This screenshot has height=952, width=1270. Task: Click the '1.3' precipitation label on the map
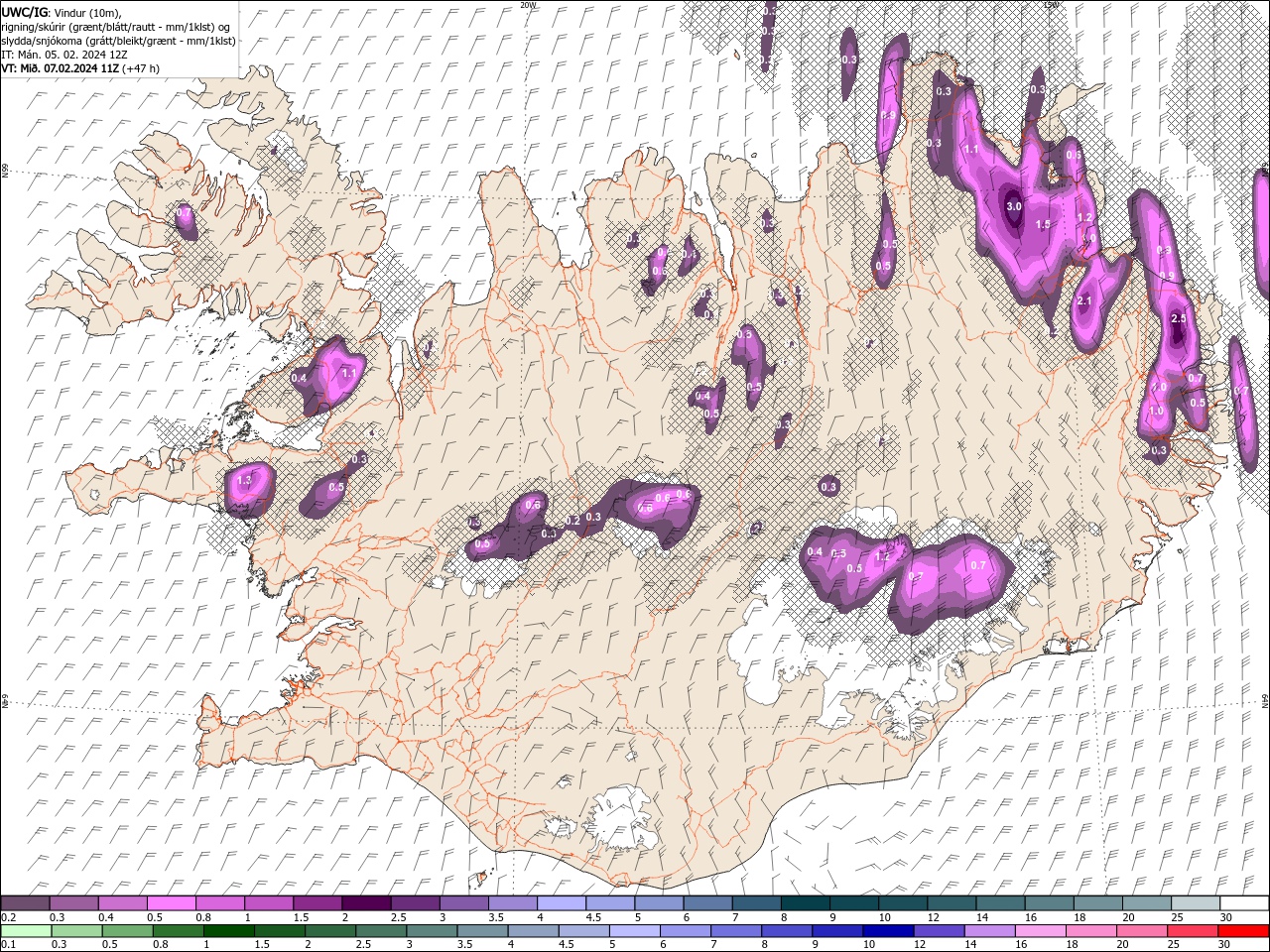[245, 480]
